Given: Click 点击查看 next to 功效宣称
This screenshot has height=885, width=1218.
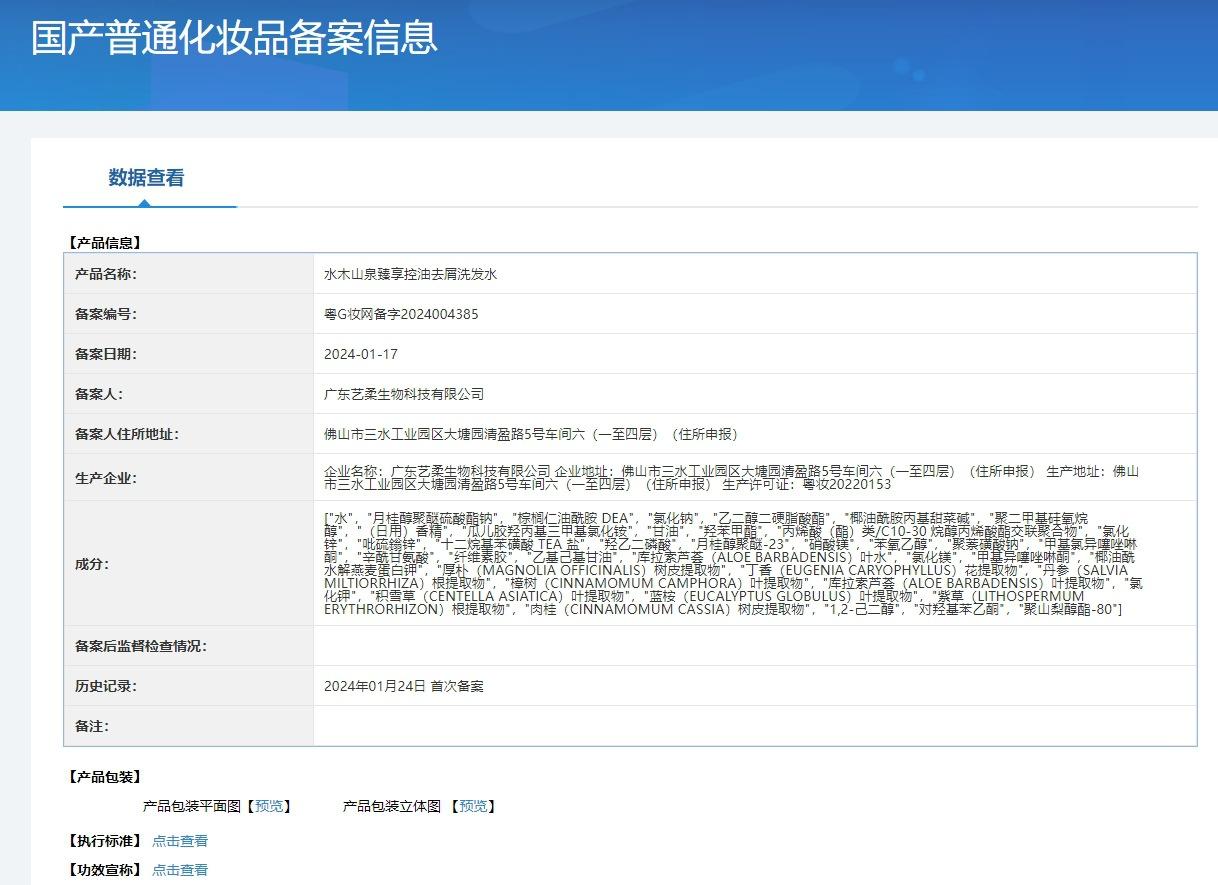Looking at the screenshot, I should [180, 870].
